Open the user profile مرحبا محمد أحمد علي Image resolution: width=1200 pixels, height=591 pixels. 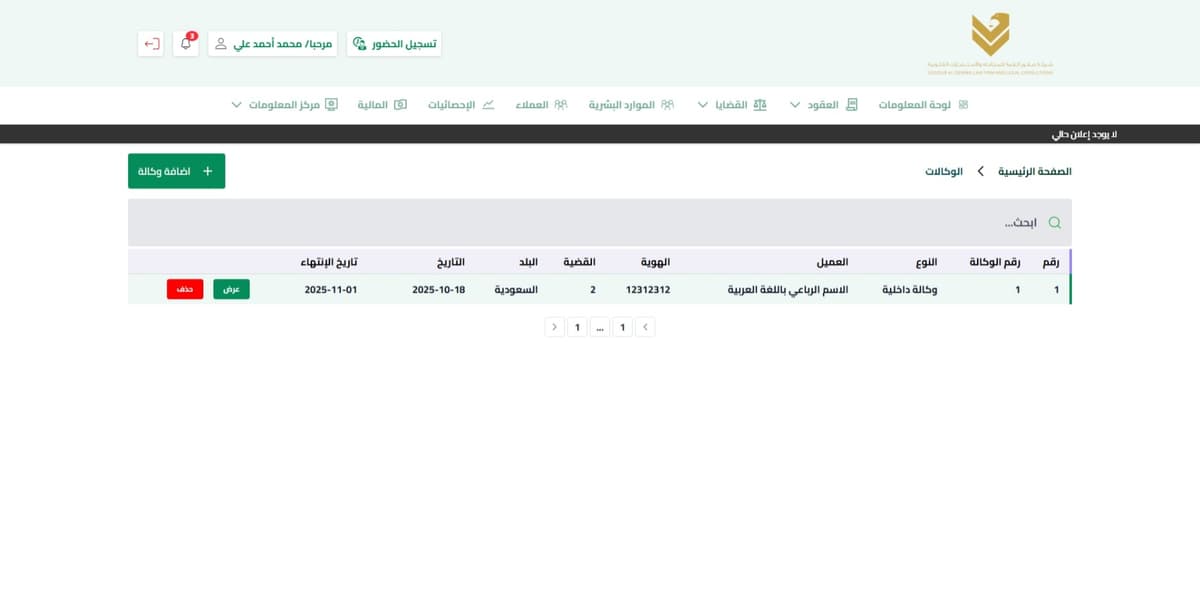[273, 44]
